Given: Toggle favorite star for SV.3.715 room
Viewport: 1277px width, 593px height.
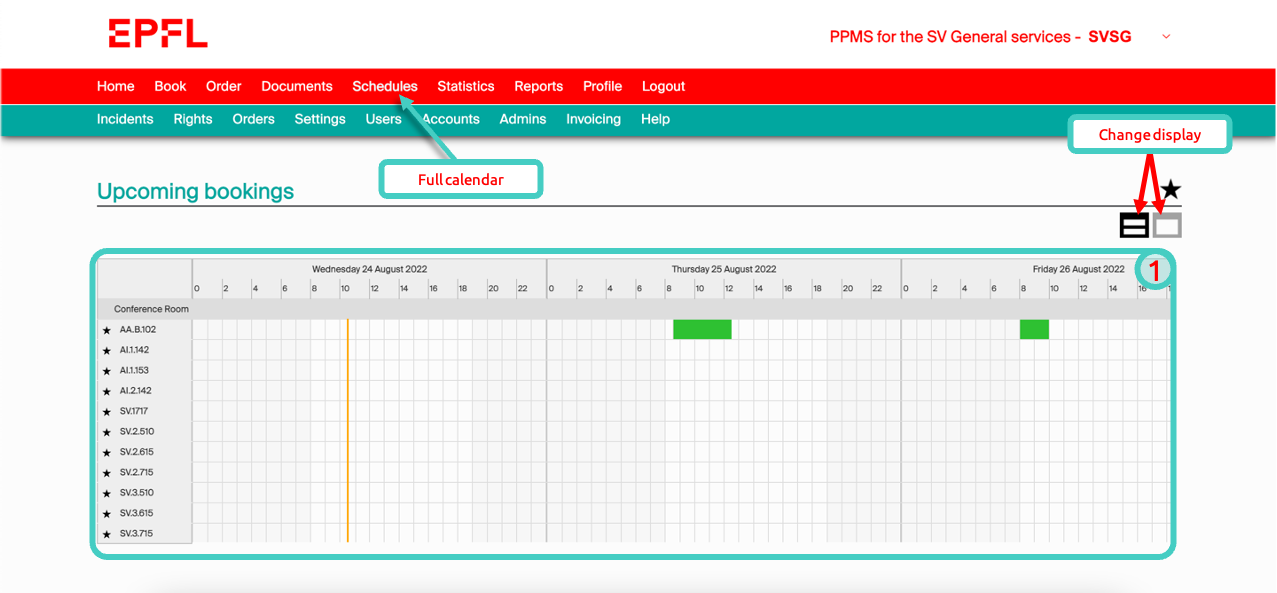Looking at the screenshot, I should point(107,534).
